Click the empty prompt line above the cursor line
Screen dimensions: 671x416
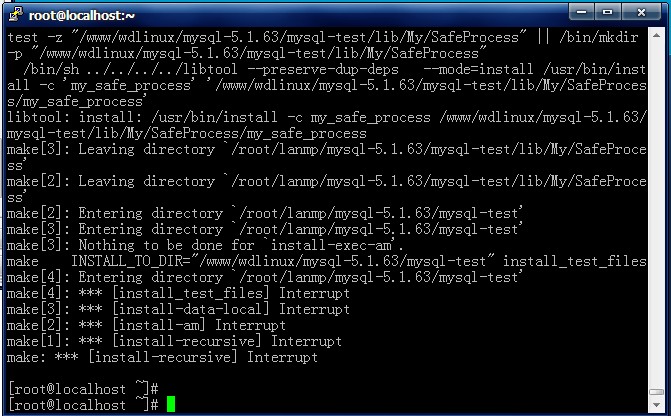pos(83,389)
